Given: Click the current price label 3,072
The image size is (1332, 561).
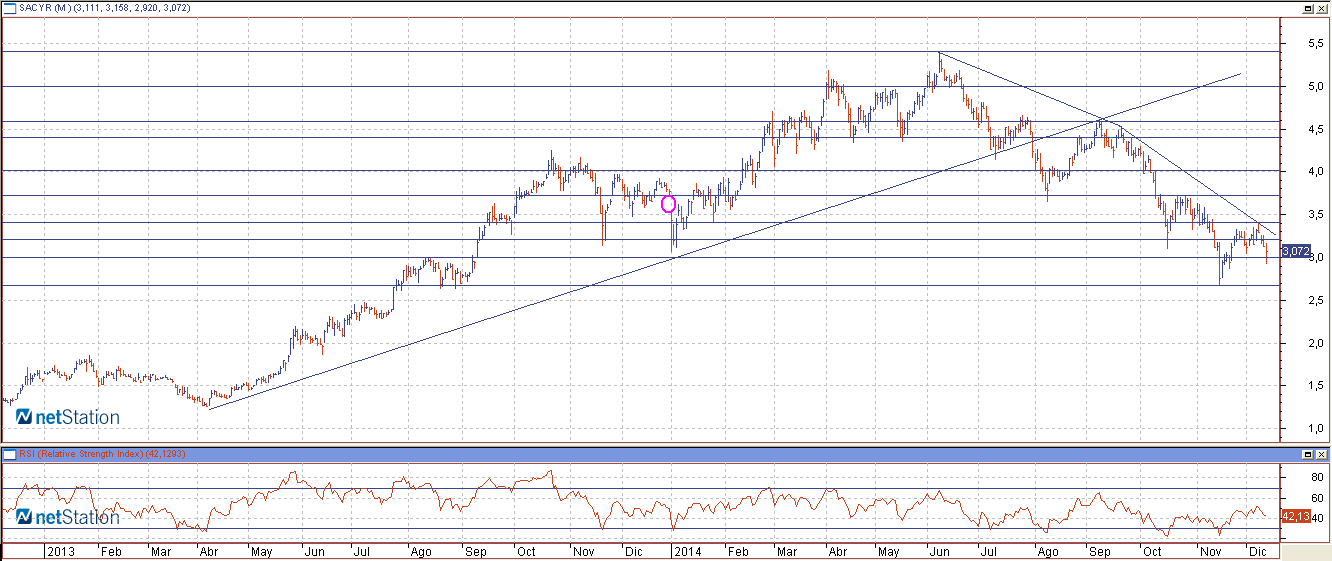Looking at the screenshot, I should point(1296,251).
